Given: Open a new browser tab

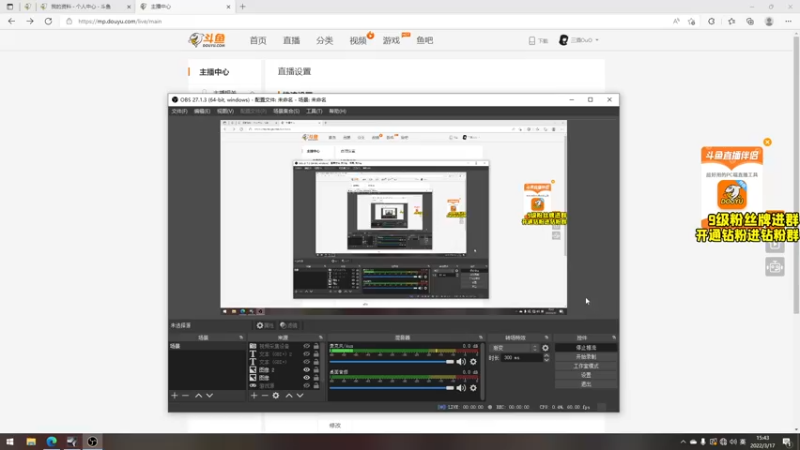Looking at the screenshot, I should click(243, 7).
